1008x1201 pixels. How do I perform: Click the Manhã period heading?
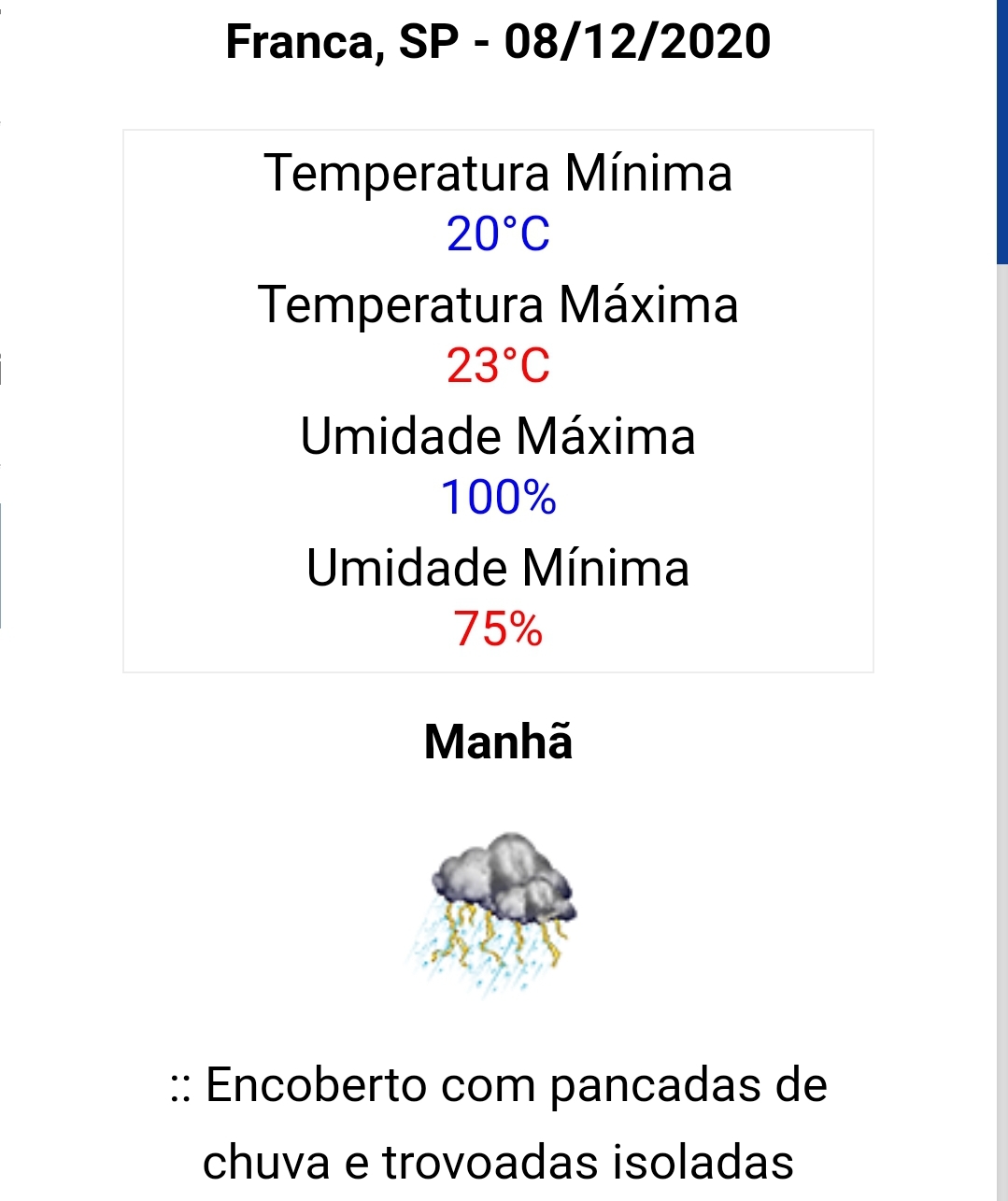pyautogui.click(x=498, y=742)
